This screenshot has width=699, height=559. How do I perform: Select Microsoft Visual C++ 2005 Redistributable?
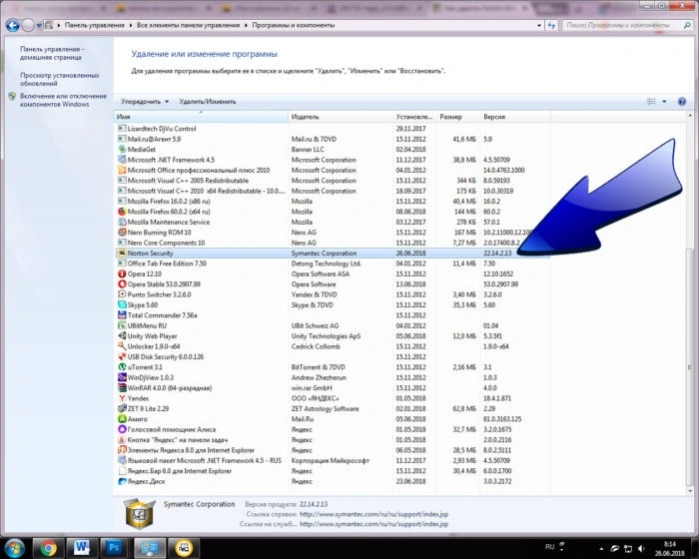pos(332,180)
